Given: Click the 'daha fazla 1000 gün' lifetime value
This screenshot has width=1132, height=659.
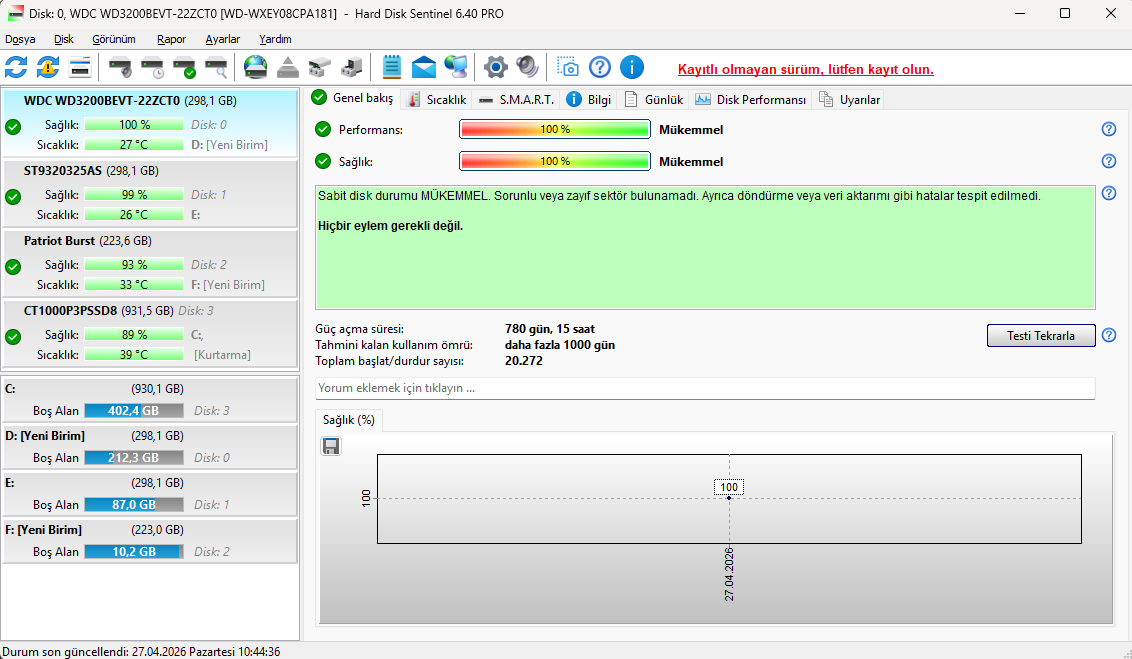Looking at the screenshot, I should coord(560,345).
